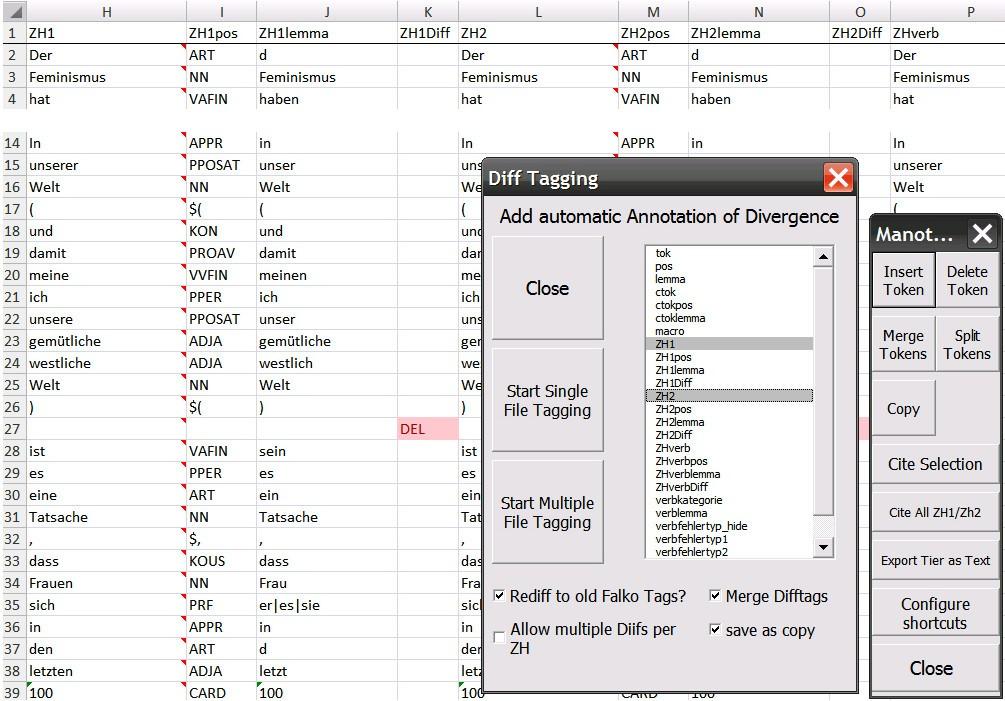Select column P header
Screen dimensions: 1005x701
click(947, 12)
